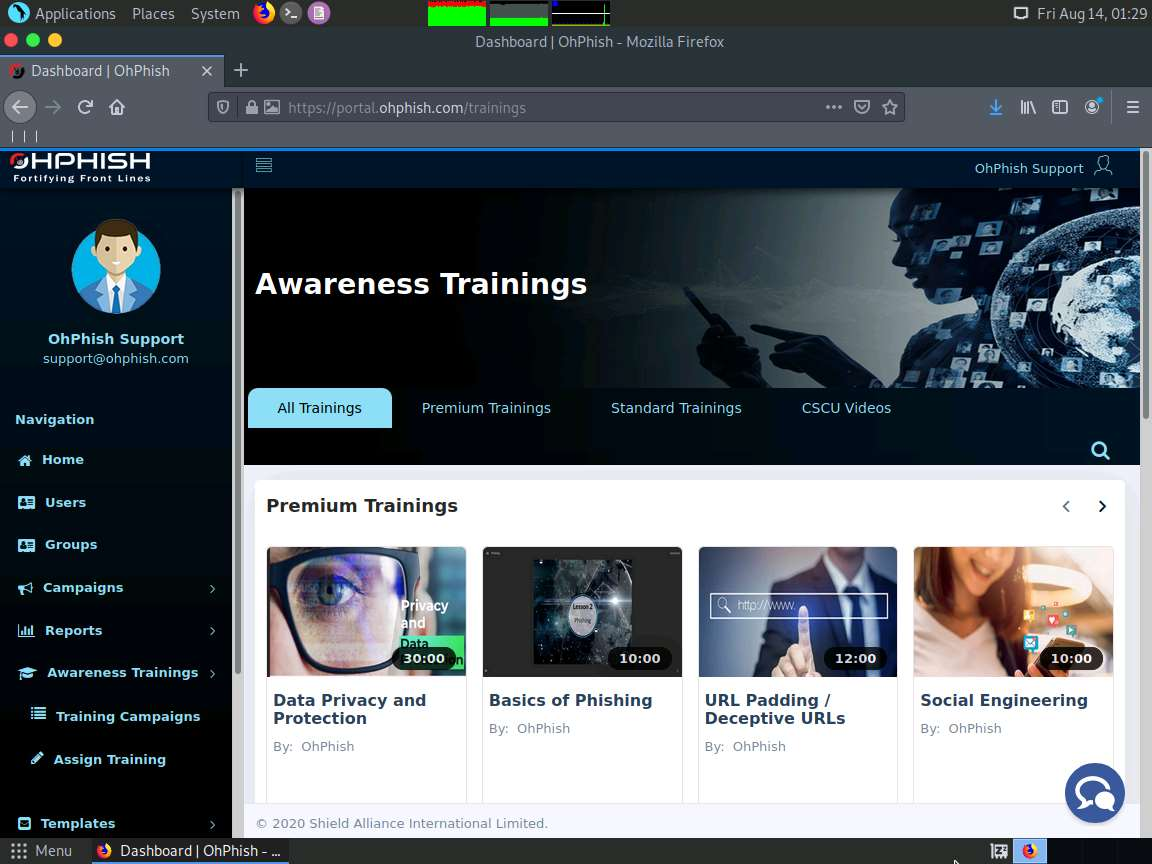Go to Home in navigation
This screenshot has height=864, width=1152.
coord(51,460)
